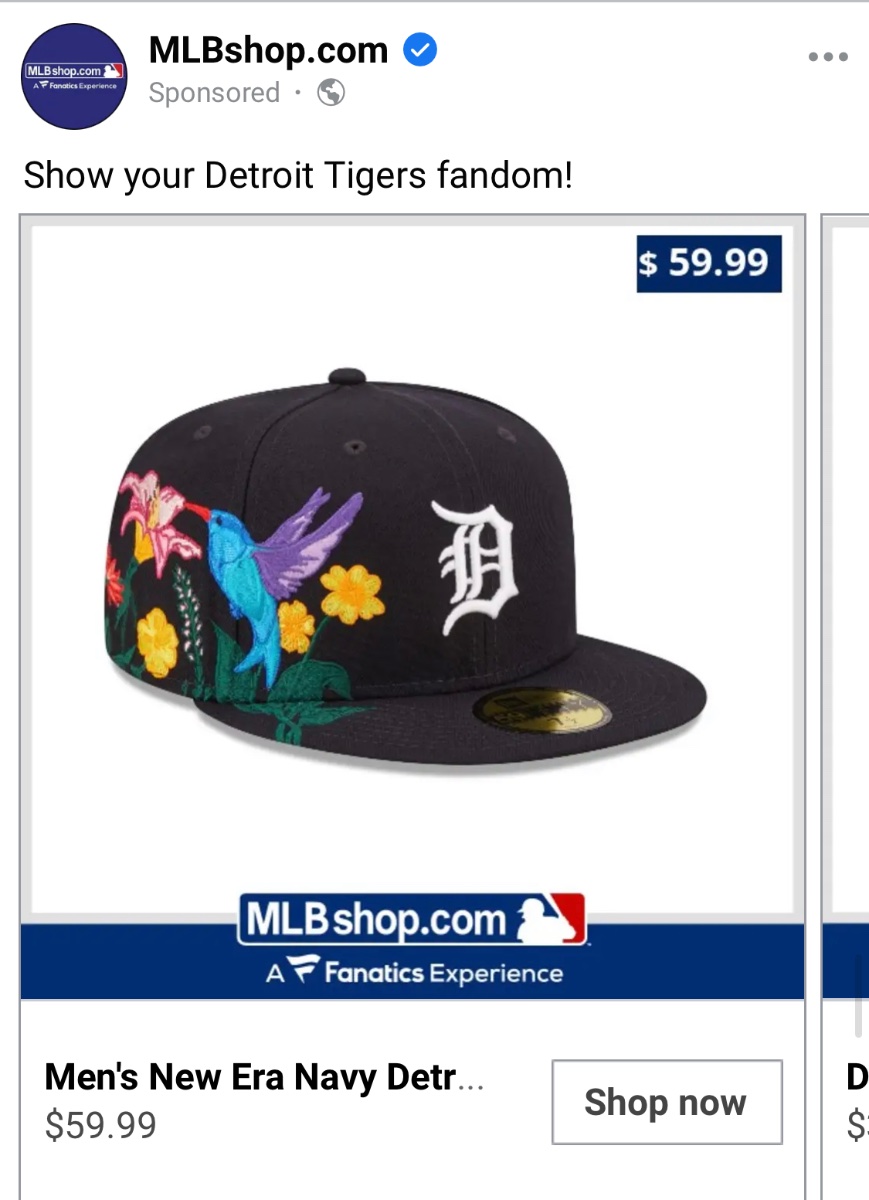Select the next carousel card at right edge
This screenshot has height=1200, width=869.
[846, 700]
